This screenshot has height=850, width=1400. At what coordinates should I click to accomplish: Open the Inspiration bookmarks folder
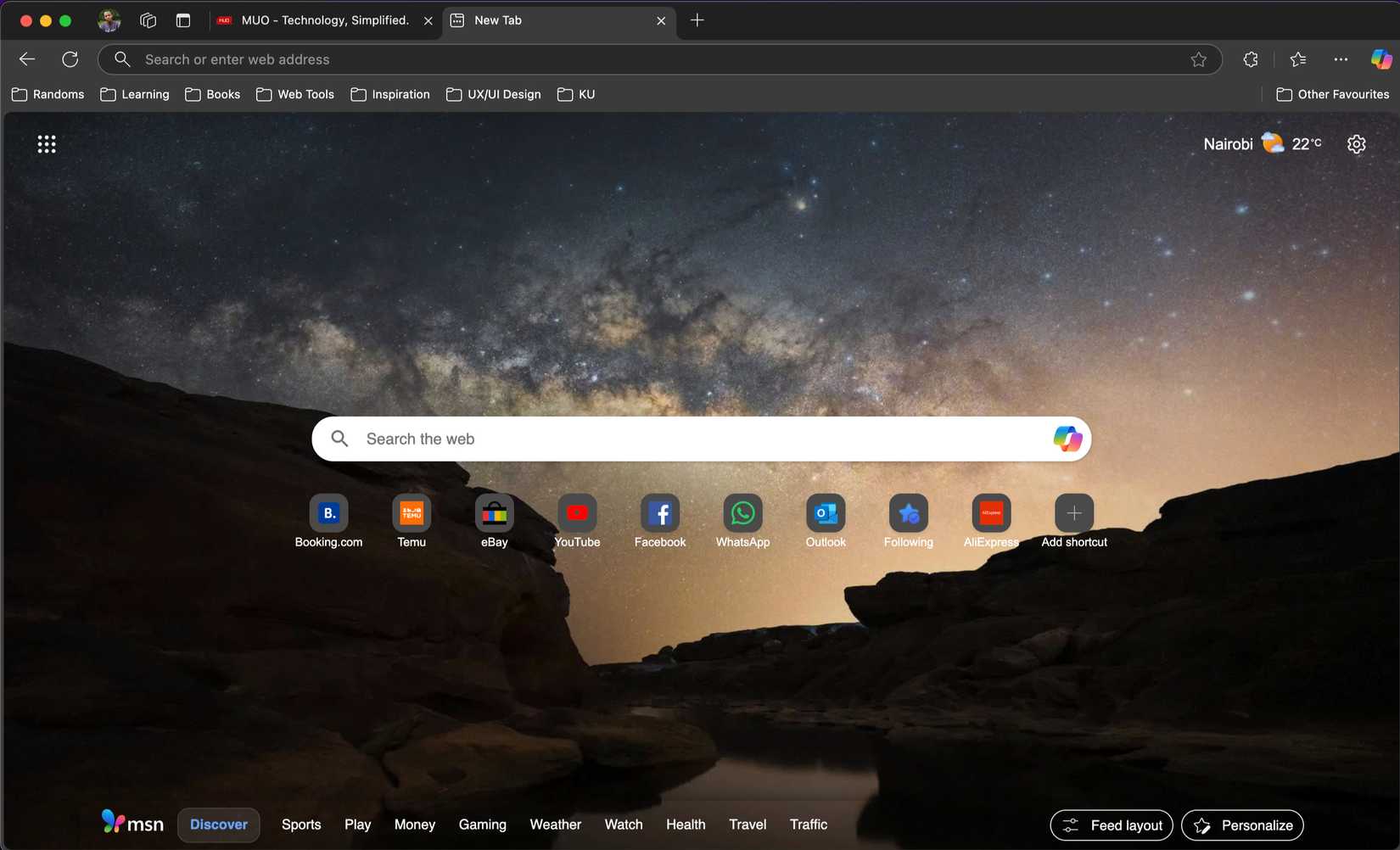point(389,94)
